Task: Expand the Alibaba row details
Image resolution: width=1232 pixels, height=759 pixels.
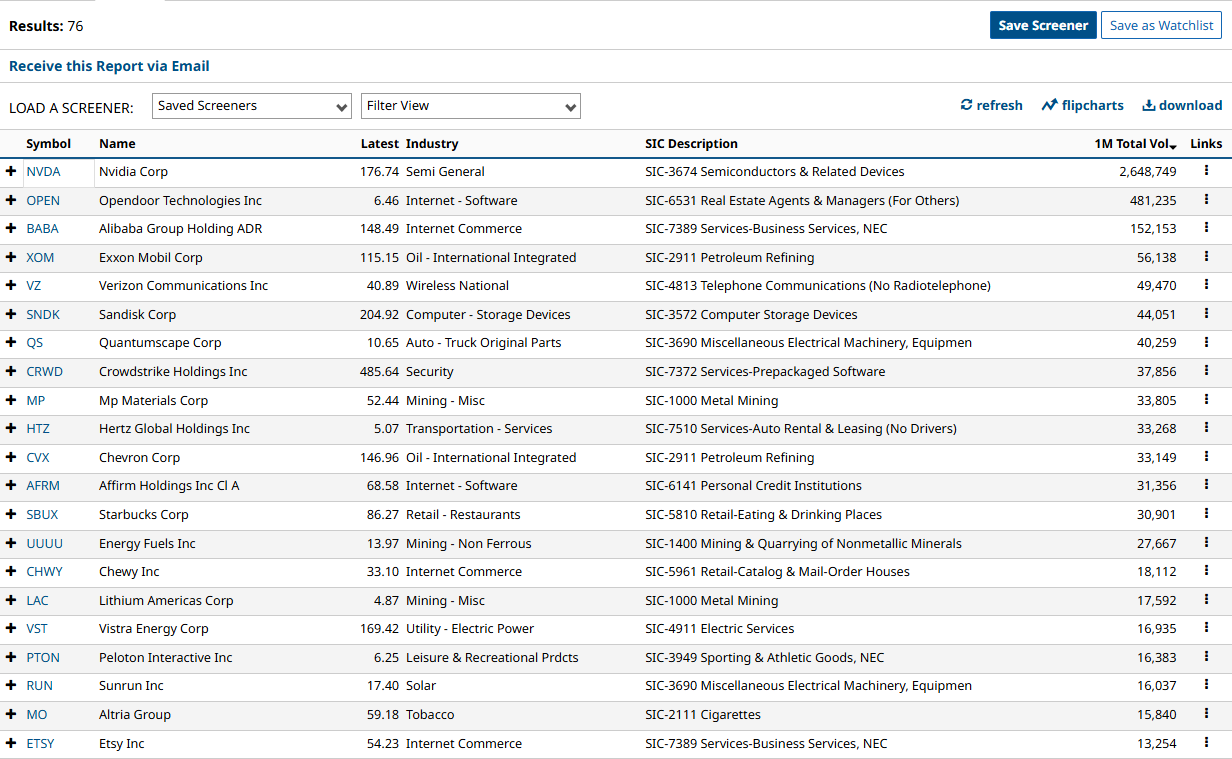Action: [11, 229]
